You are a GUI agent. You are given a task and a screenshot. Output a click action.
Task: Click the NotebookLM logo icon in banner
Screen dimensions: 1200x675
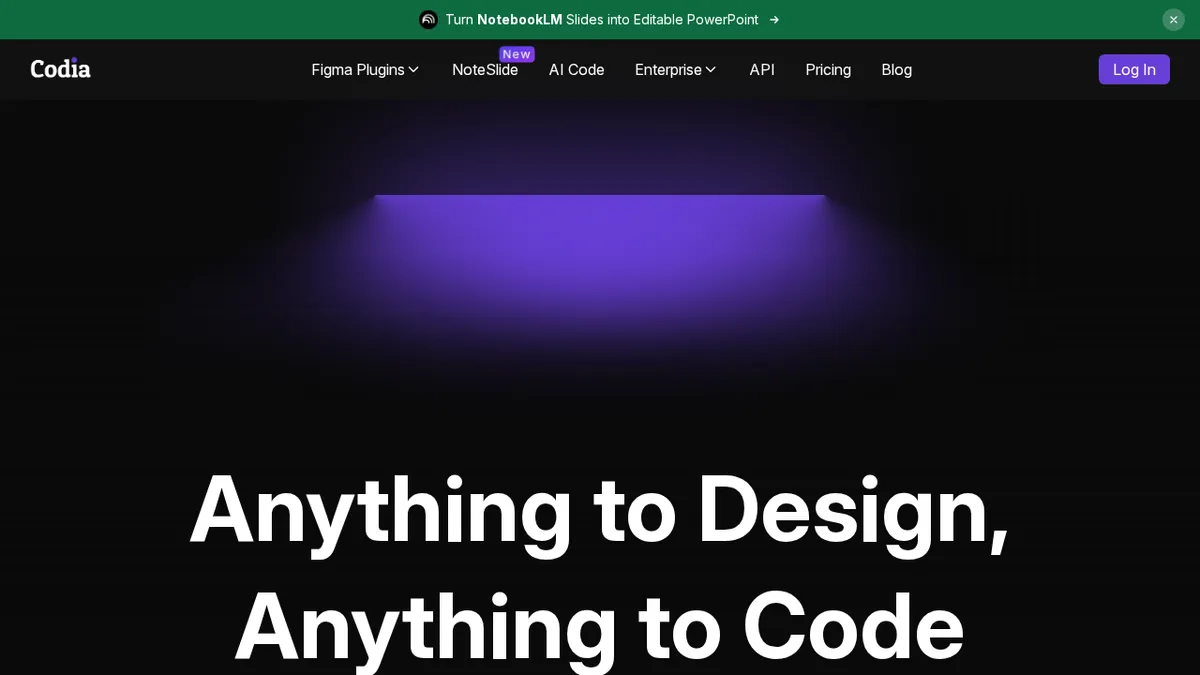pyautogui.click(x=428, y=20)
